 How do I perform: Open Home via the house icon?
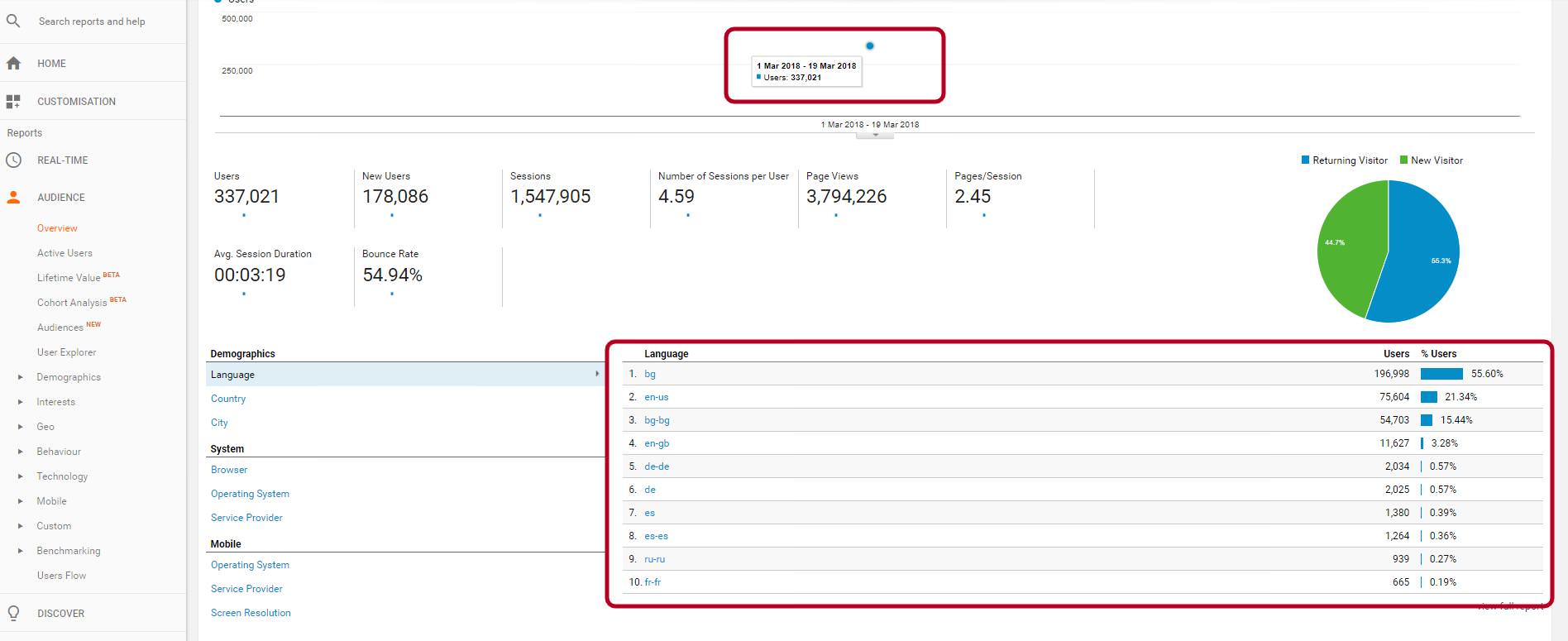coord(13,63)
